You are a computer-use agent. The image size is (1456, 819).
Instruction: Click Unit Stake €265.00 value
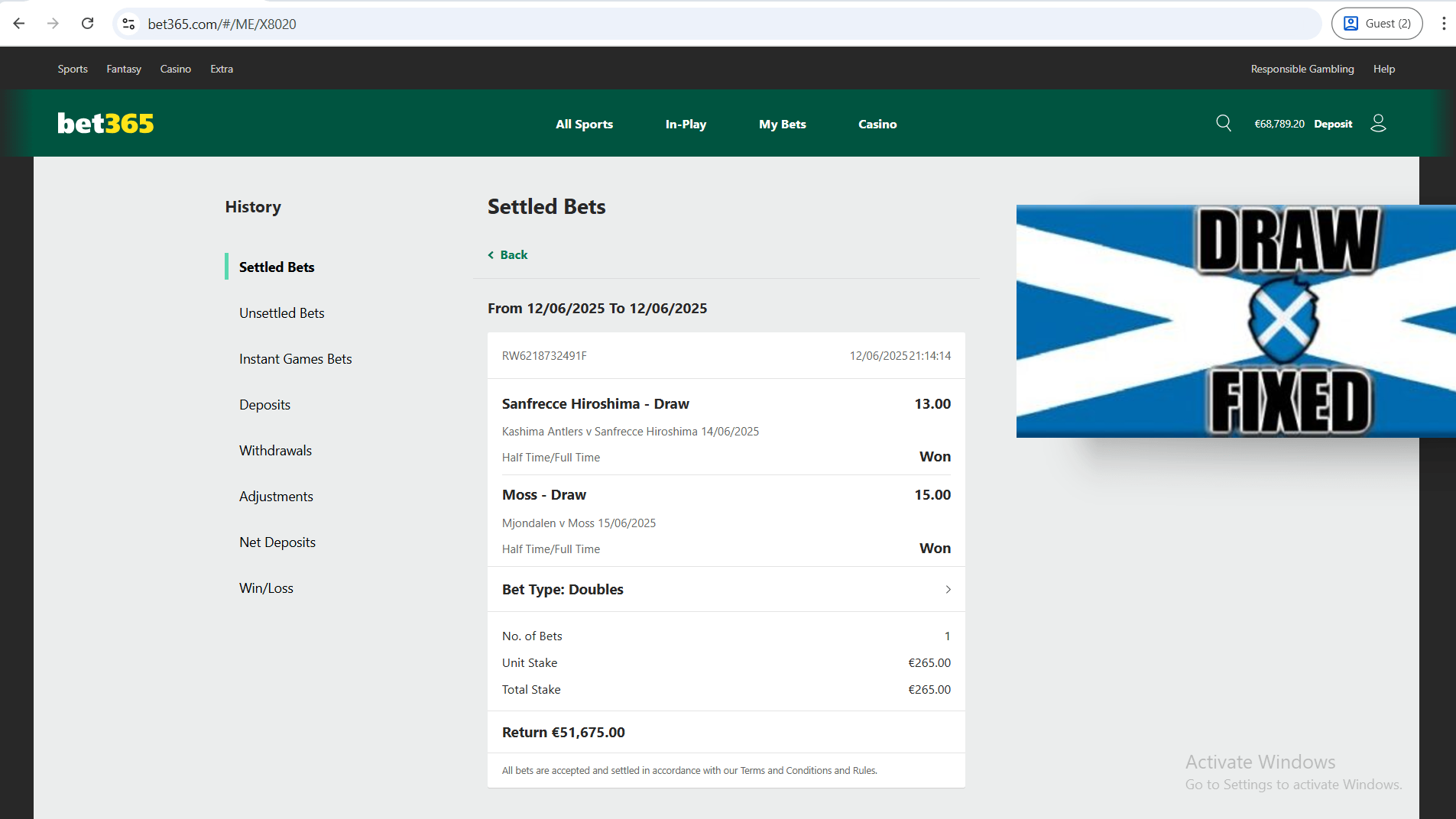click(x=929, y=663)
